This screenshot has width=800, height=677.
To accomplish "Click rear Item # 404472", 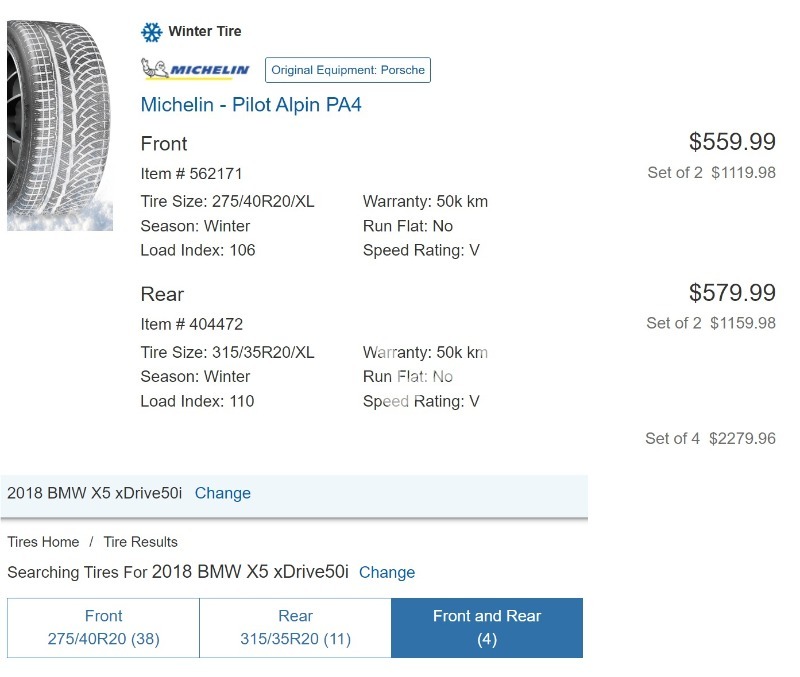I will [191, 324].
